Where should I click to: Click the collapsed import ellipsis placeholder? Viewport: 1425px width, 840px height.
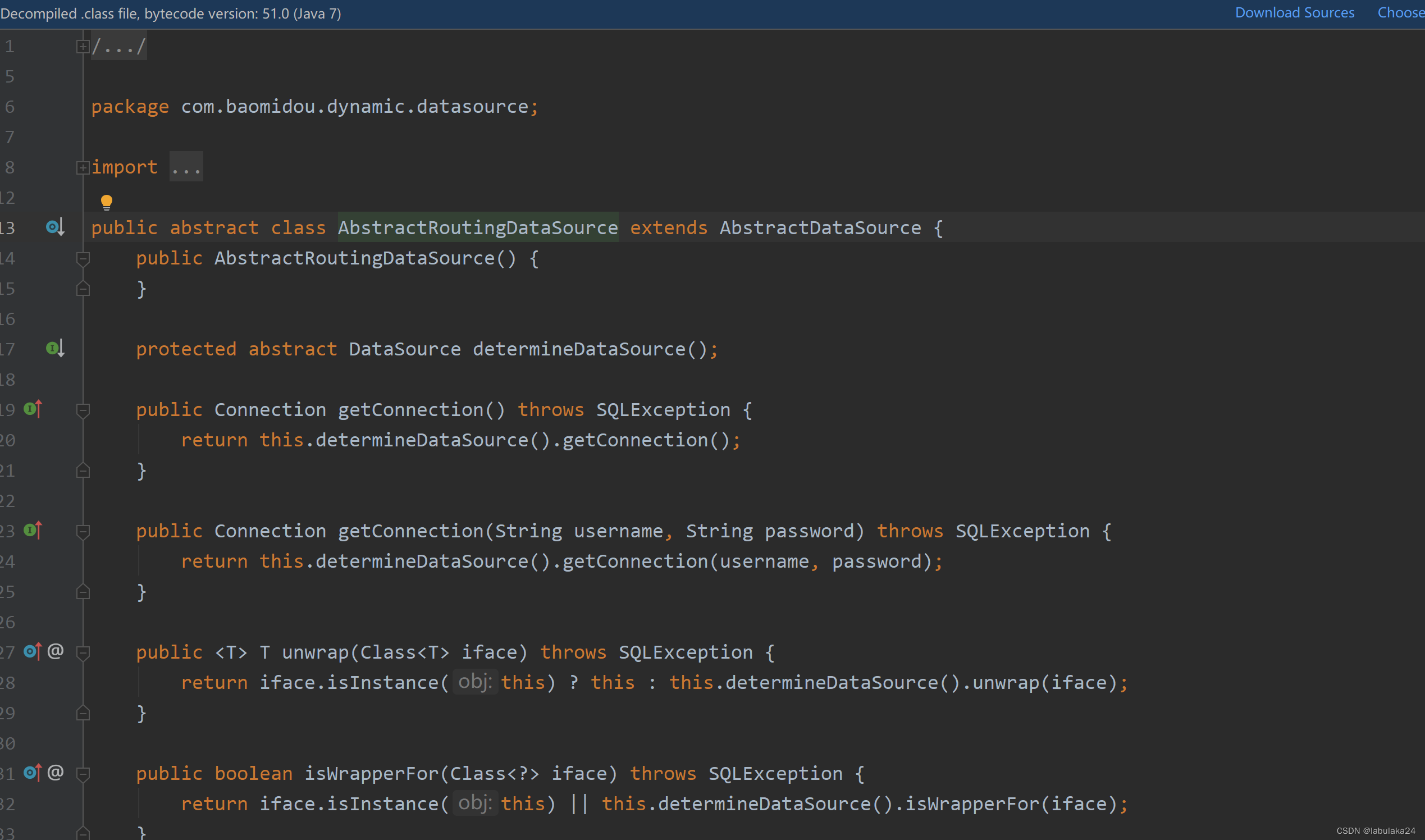tap(186, 167)
